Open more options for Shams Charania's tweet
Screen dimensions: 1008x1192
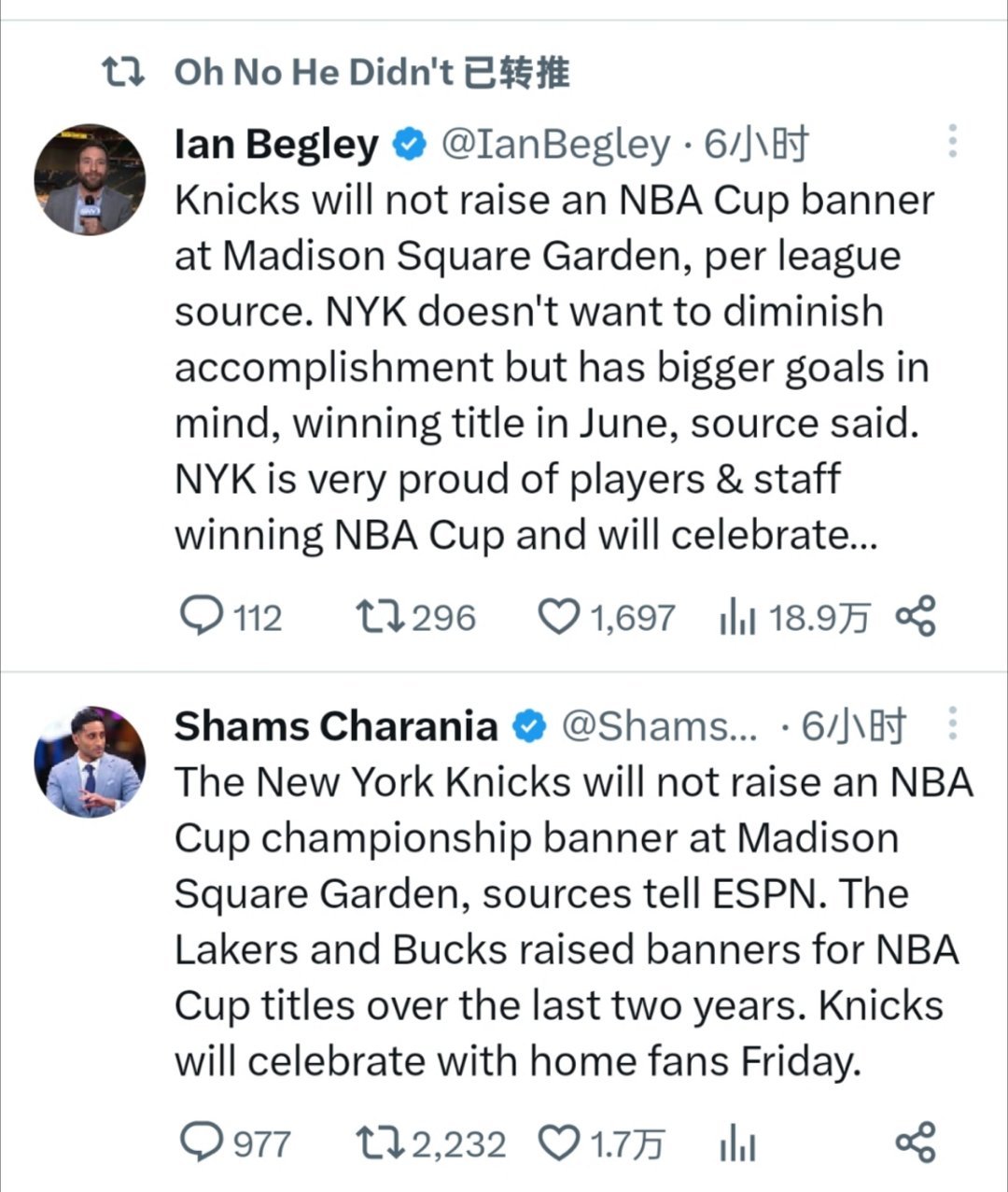[x=952, y=723]
